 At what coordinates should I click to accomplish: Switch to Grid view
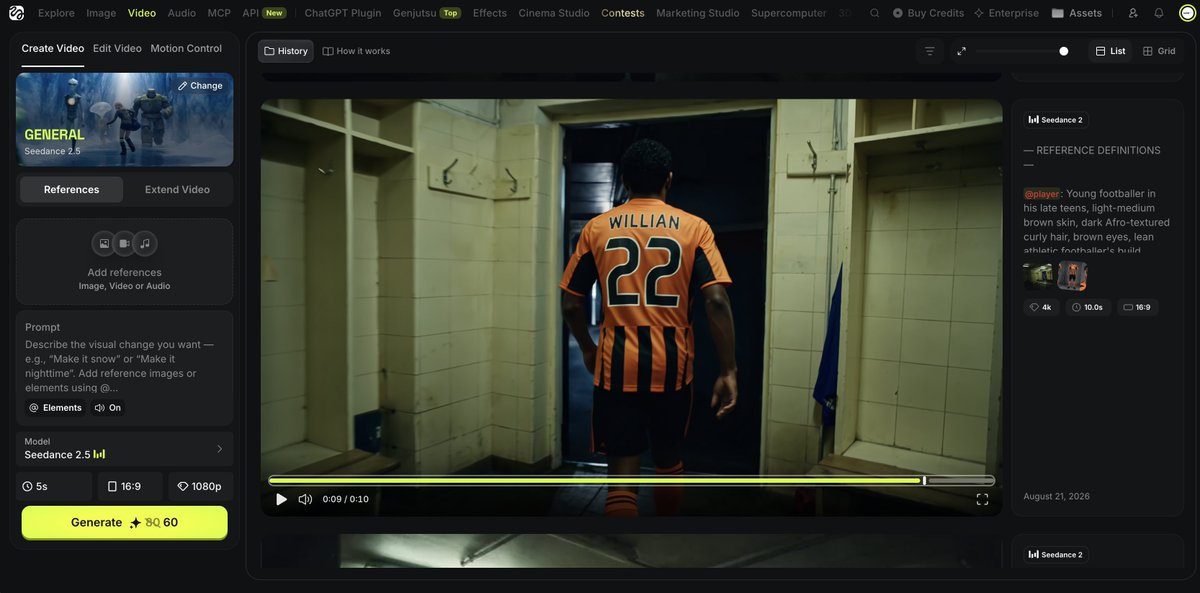[x=1160, y=51]
